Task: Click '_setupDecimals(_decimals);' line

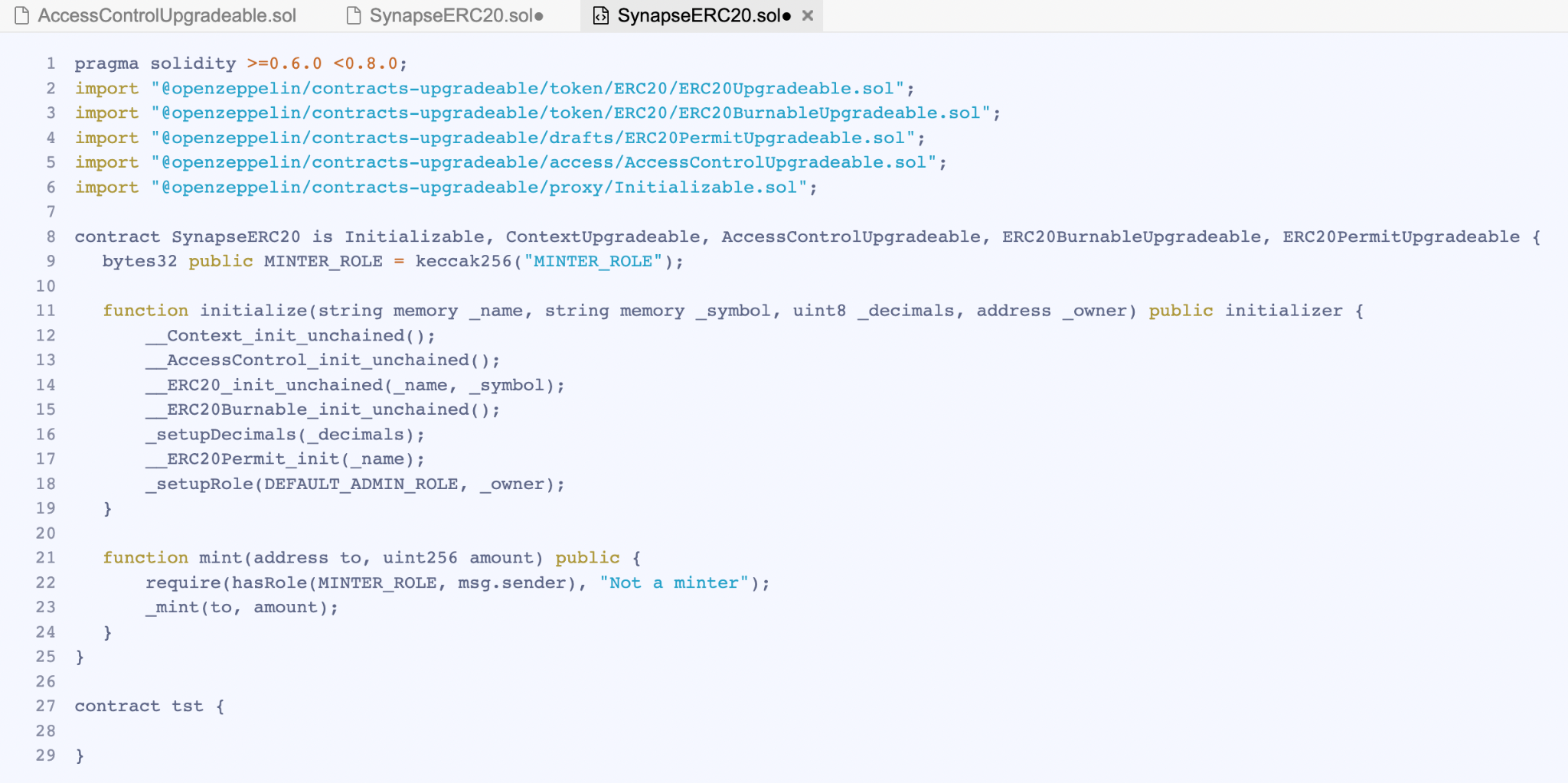Action: 285,434
